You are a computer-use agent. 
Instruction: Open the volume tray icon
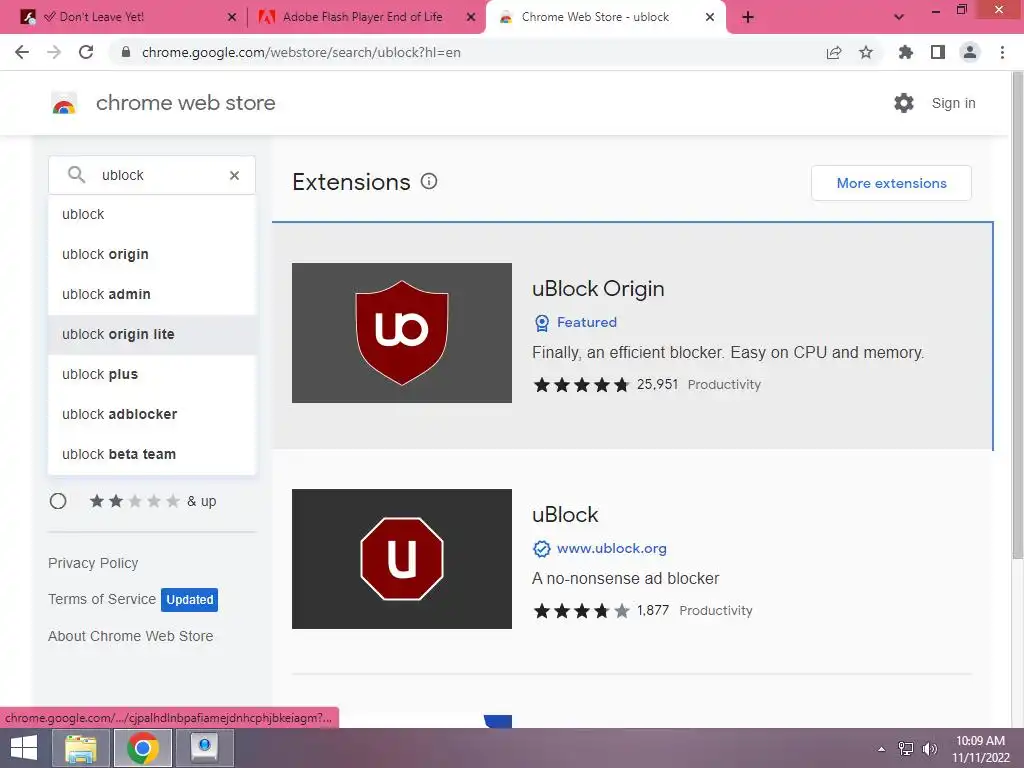[930, 749]
